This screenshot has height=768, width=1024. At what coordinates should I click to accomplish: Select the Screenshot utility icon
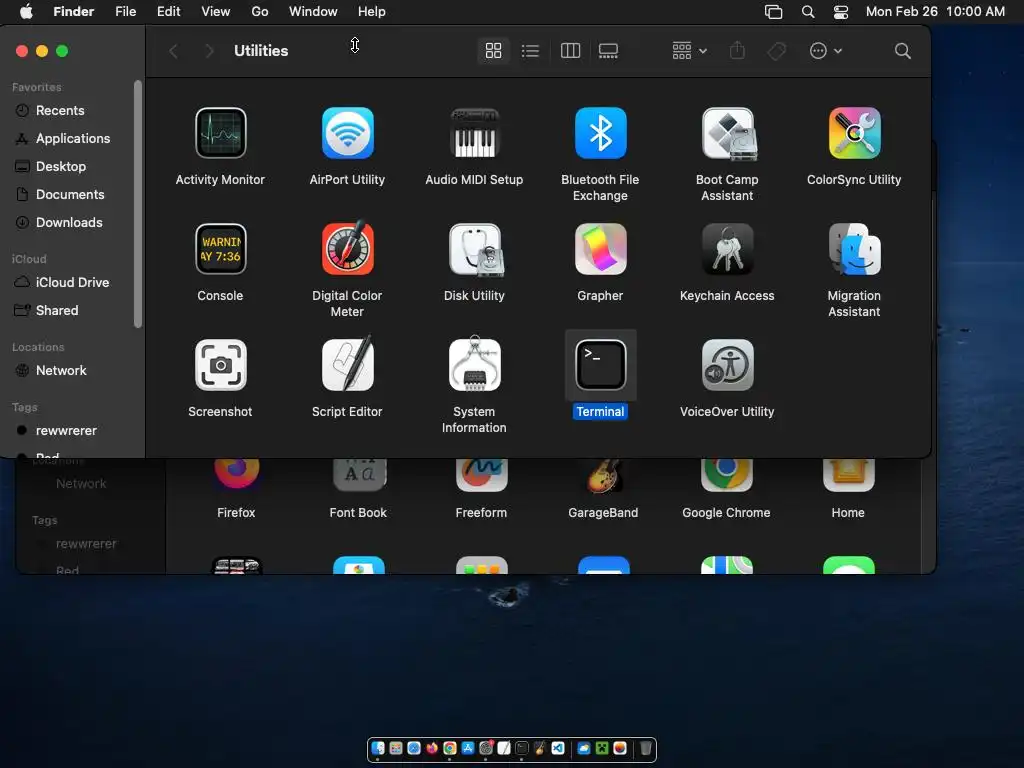click(220, 365)
